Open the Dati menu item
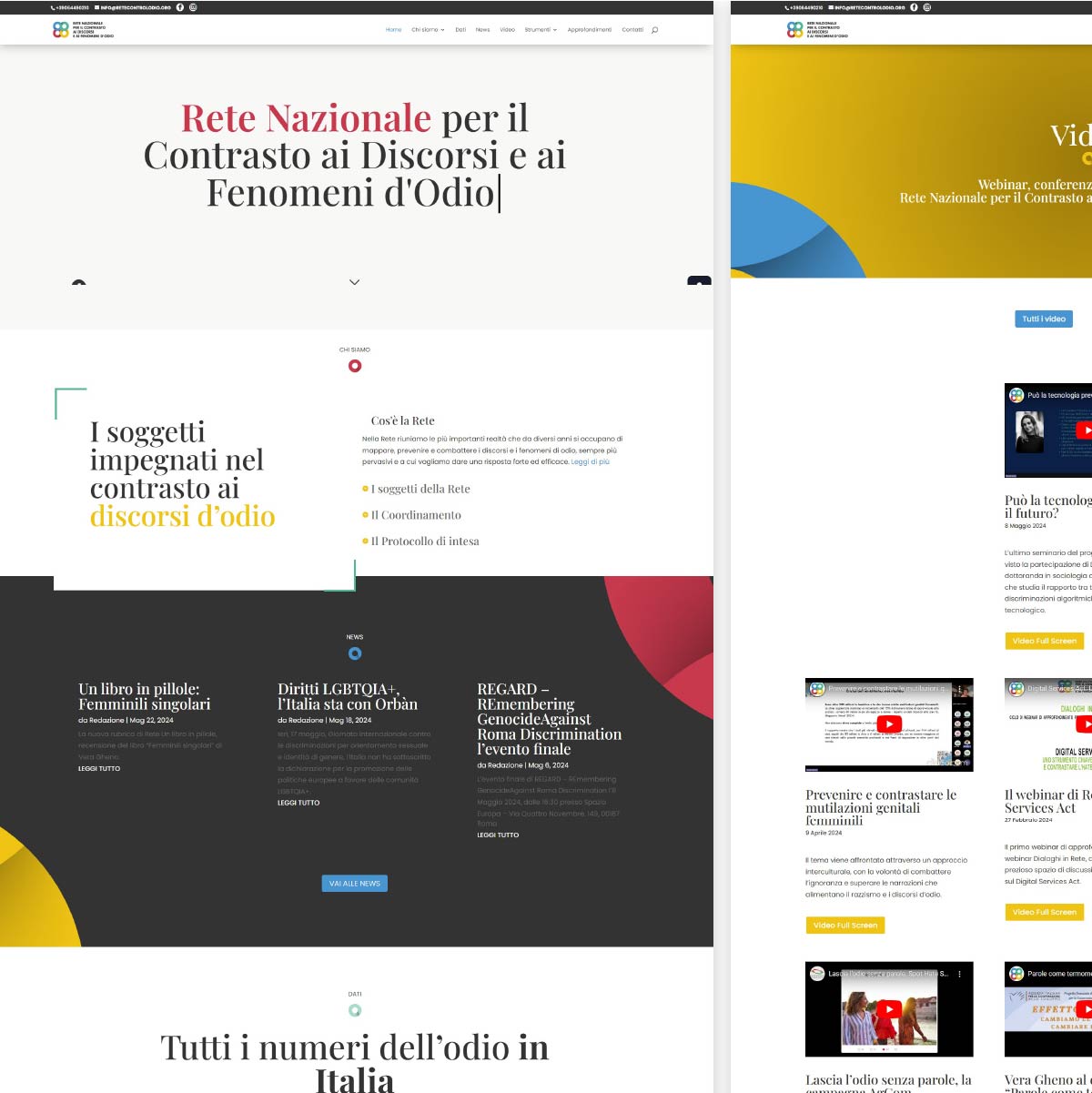Image resolution: width=1092 pixels, height=1093 pixels. (x=460, y=30)
